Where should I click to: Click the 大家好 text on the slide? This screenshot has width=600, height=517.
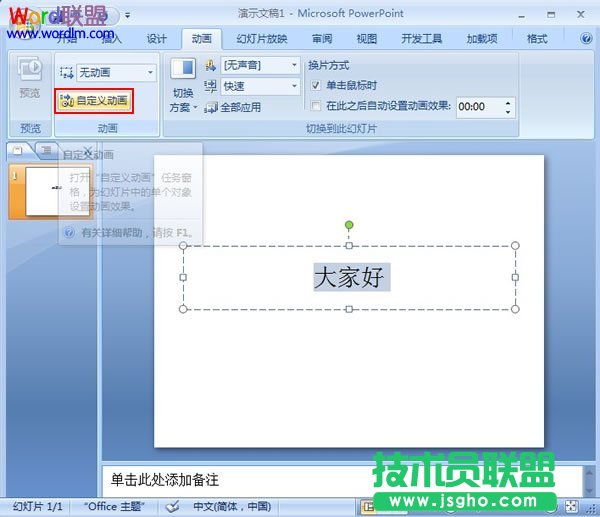(x=349, y=277)
